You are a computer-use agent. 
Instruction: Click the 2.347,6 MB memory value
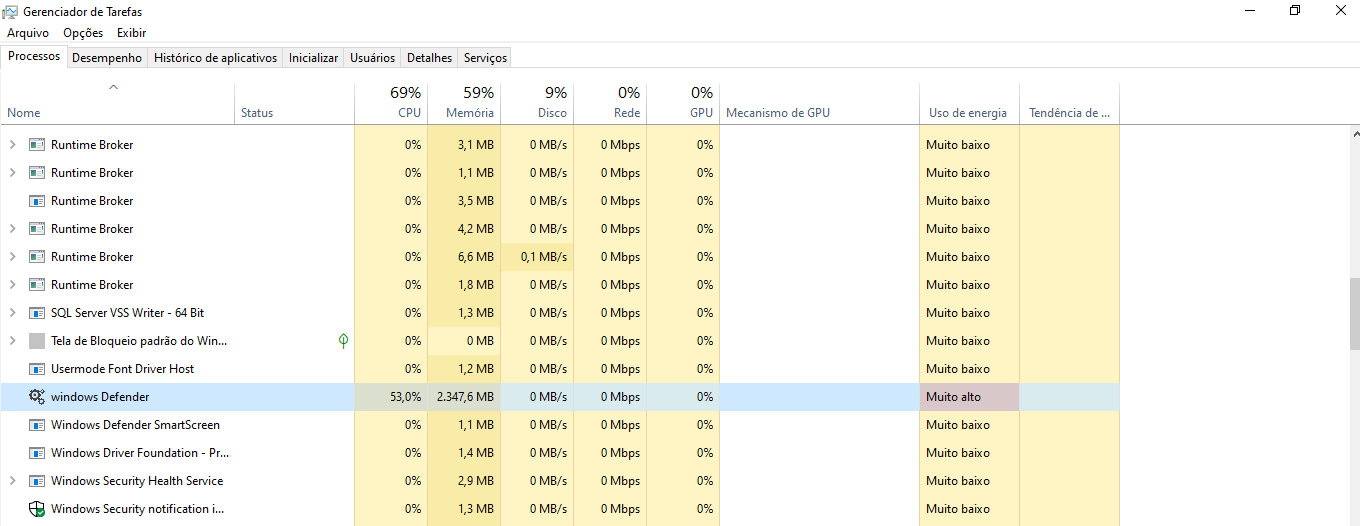point(465,397)
